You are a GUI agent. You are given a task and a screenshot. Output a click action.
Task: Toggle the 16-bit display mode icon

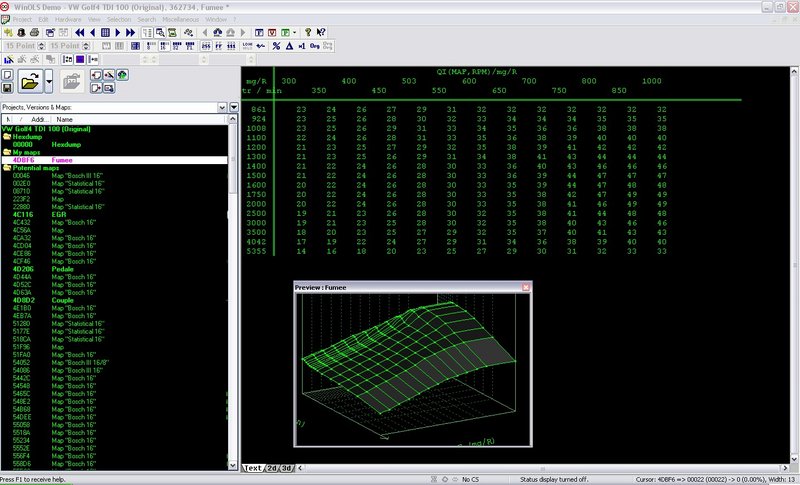click(164, 46)
